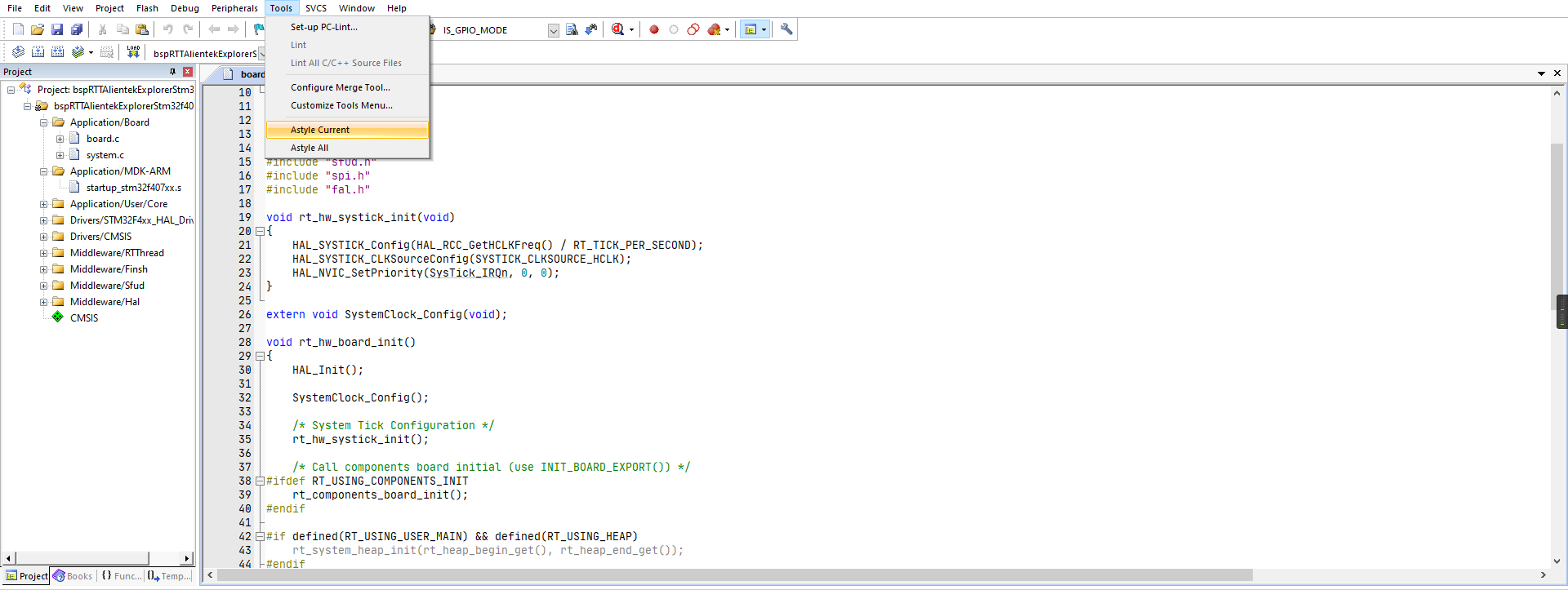Choose Configure Merge Tool menu entry
This screenshot has width=1568, height=590.
340,87
